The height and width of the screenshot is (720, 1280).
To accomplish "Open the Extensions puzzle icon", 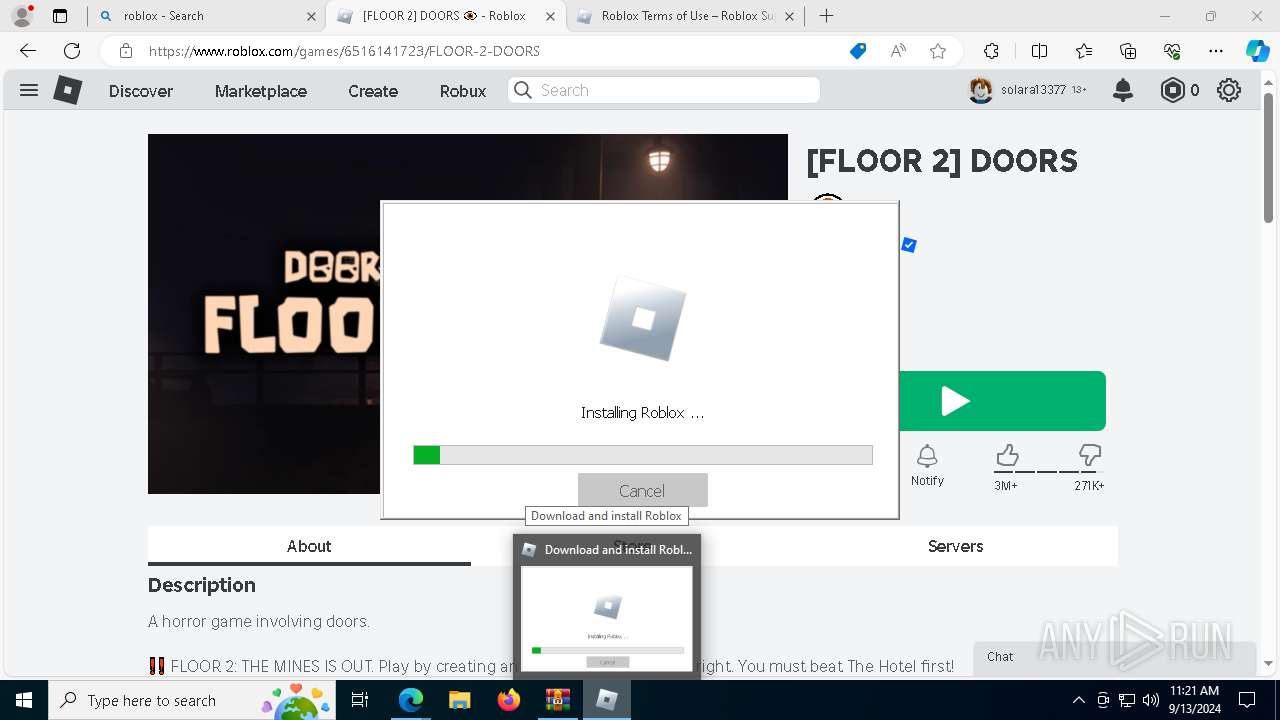I will pos(991,51).
